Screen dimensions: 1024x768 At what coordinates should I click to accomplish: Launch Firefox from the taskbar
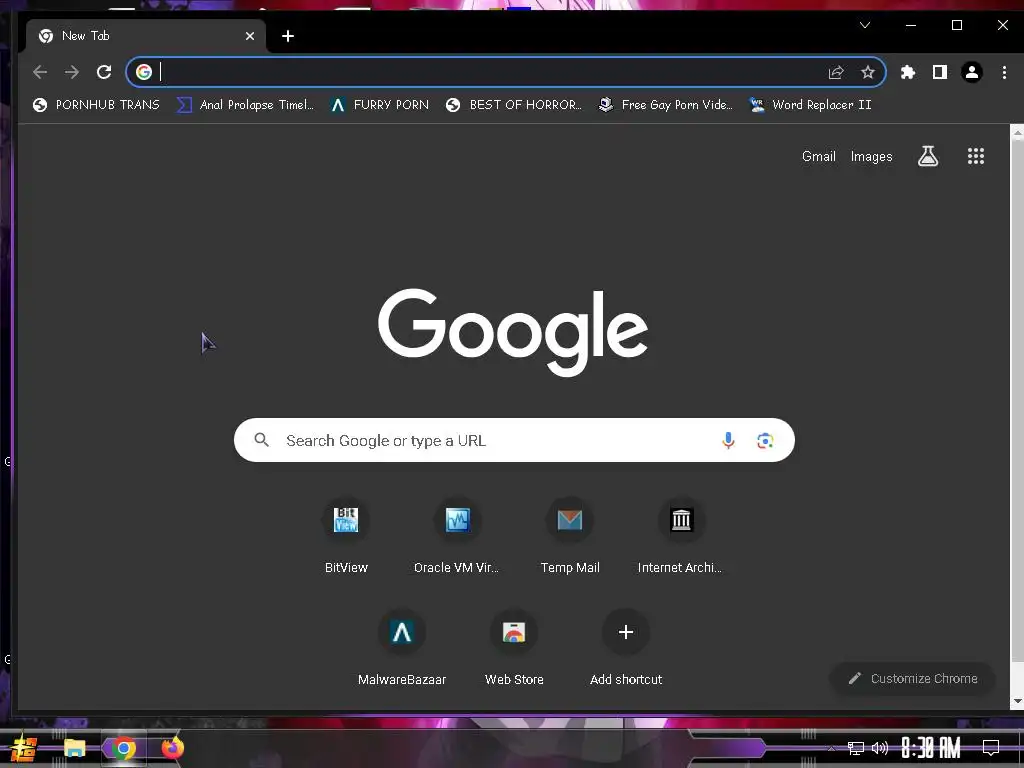coord(172,748)
